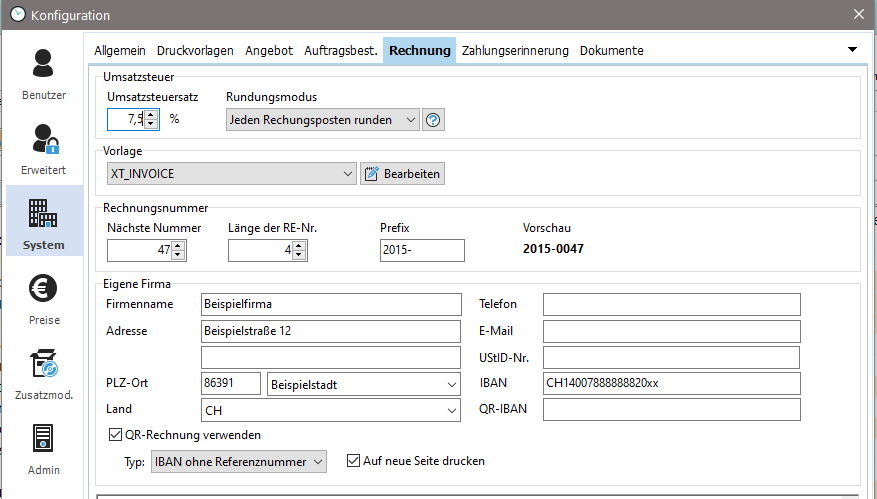Toggle Auf neue Seite drucken checkbox
877x499 pixels.
tap(352, 461)
